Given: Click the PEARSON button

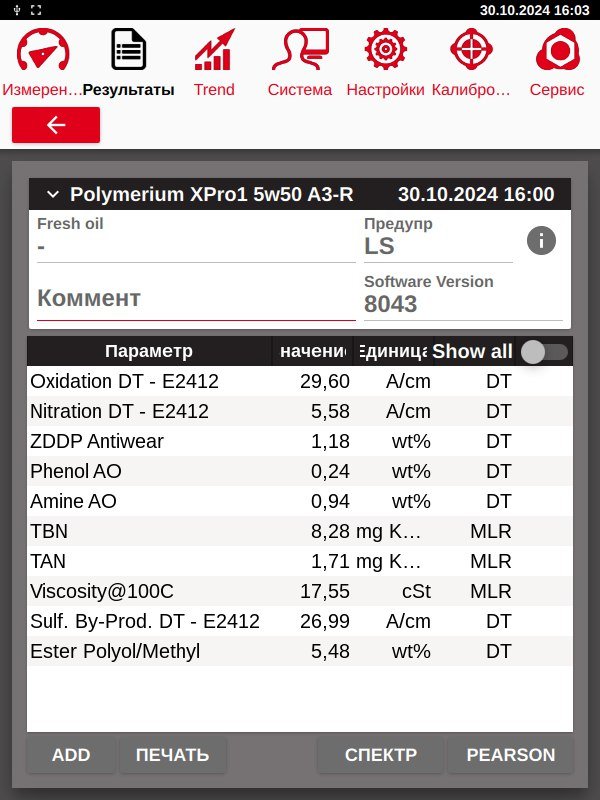Looking at the screenshot, I should point(511,755).
